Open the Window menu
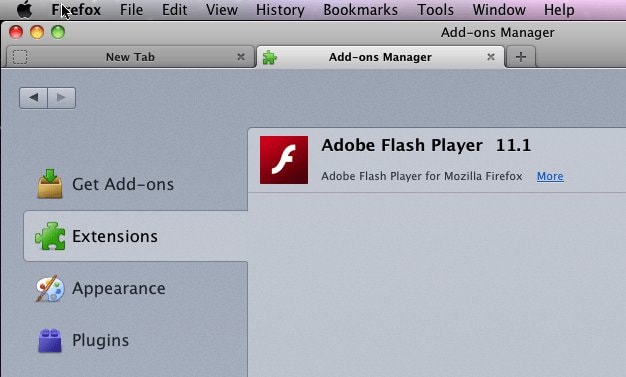Viewport: 626px width, 377px height. [x=499, y=10]
